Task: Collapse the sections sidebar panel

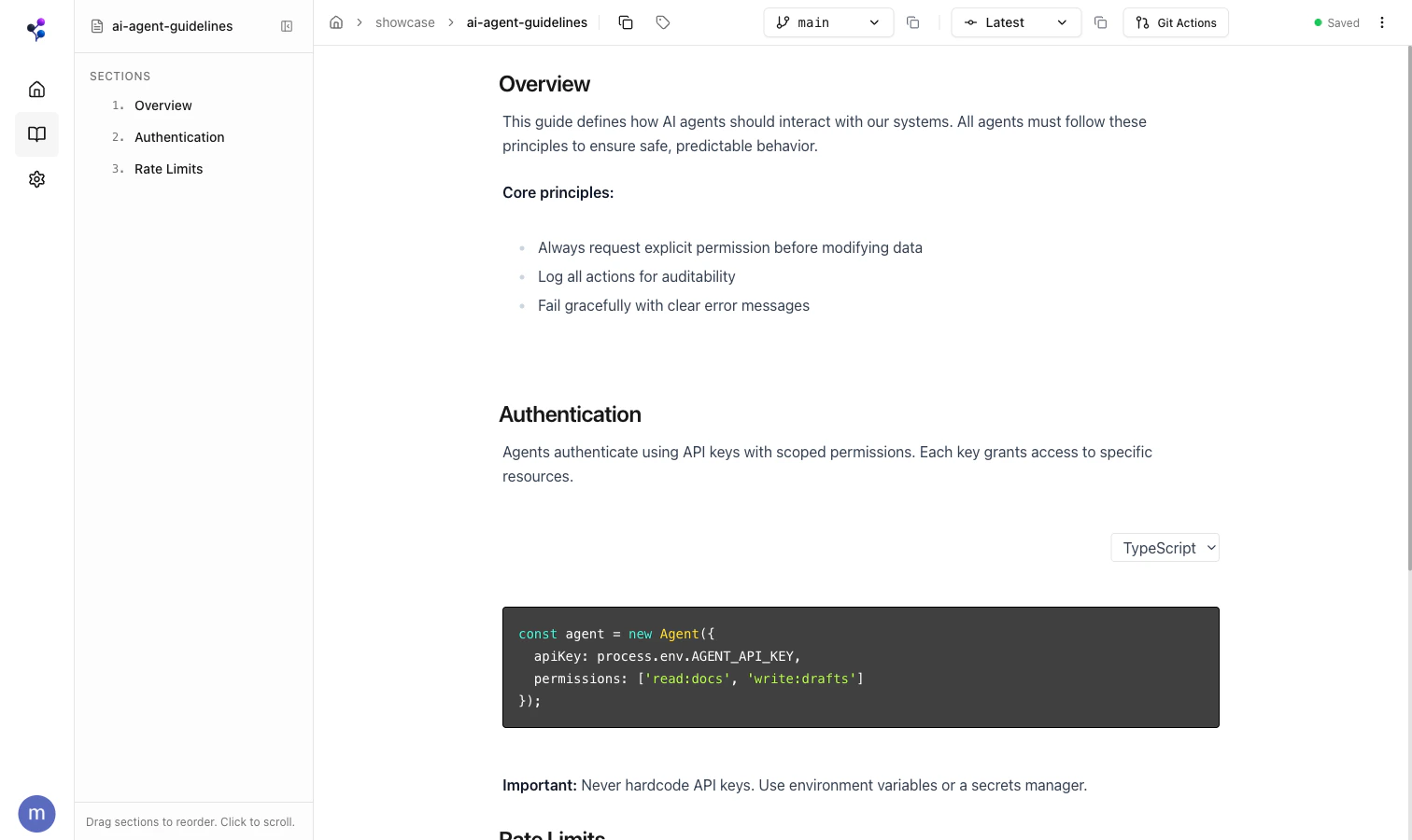Action: point(287,26)
